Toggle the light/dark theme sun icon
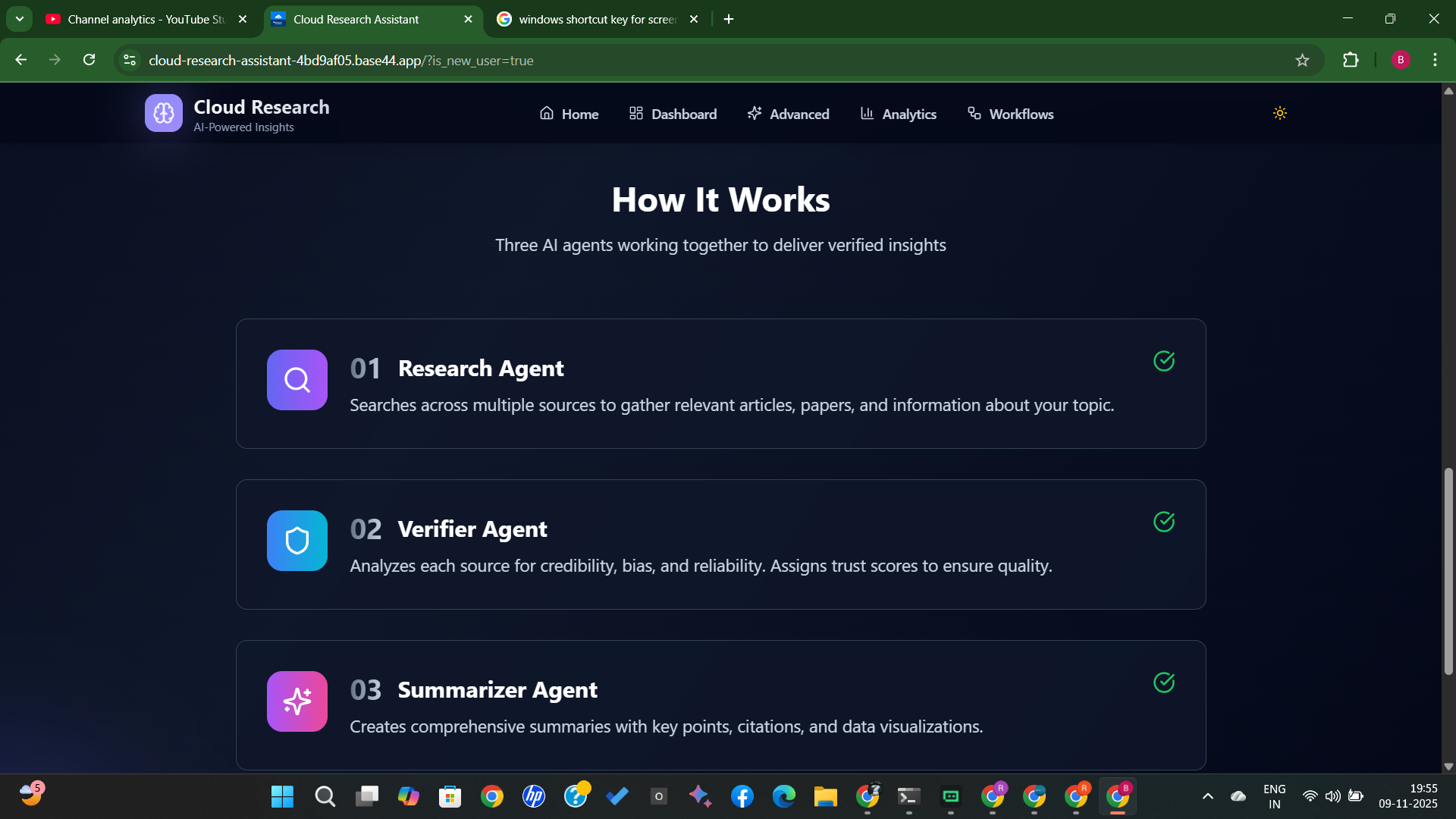 click(x=1280, y=114)
